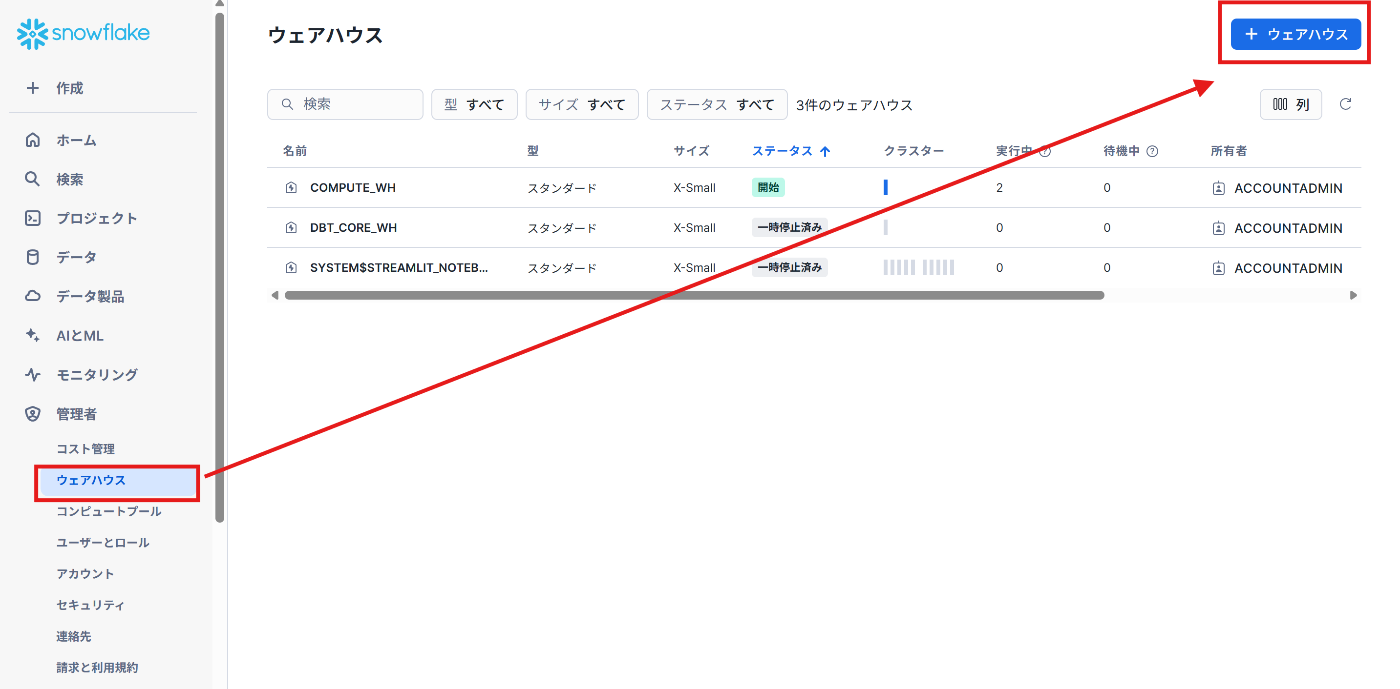Click the activity icon beside モニタリング
The width and height of the screenshot is (1400, 689).
pos(33,375)
